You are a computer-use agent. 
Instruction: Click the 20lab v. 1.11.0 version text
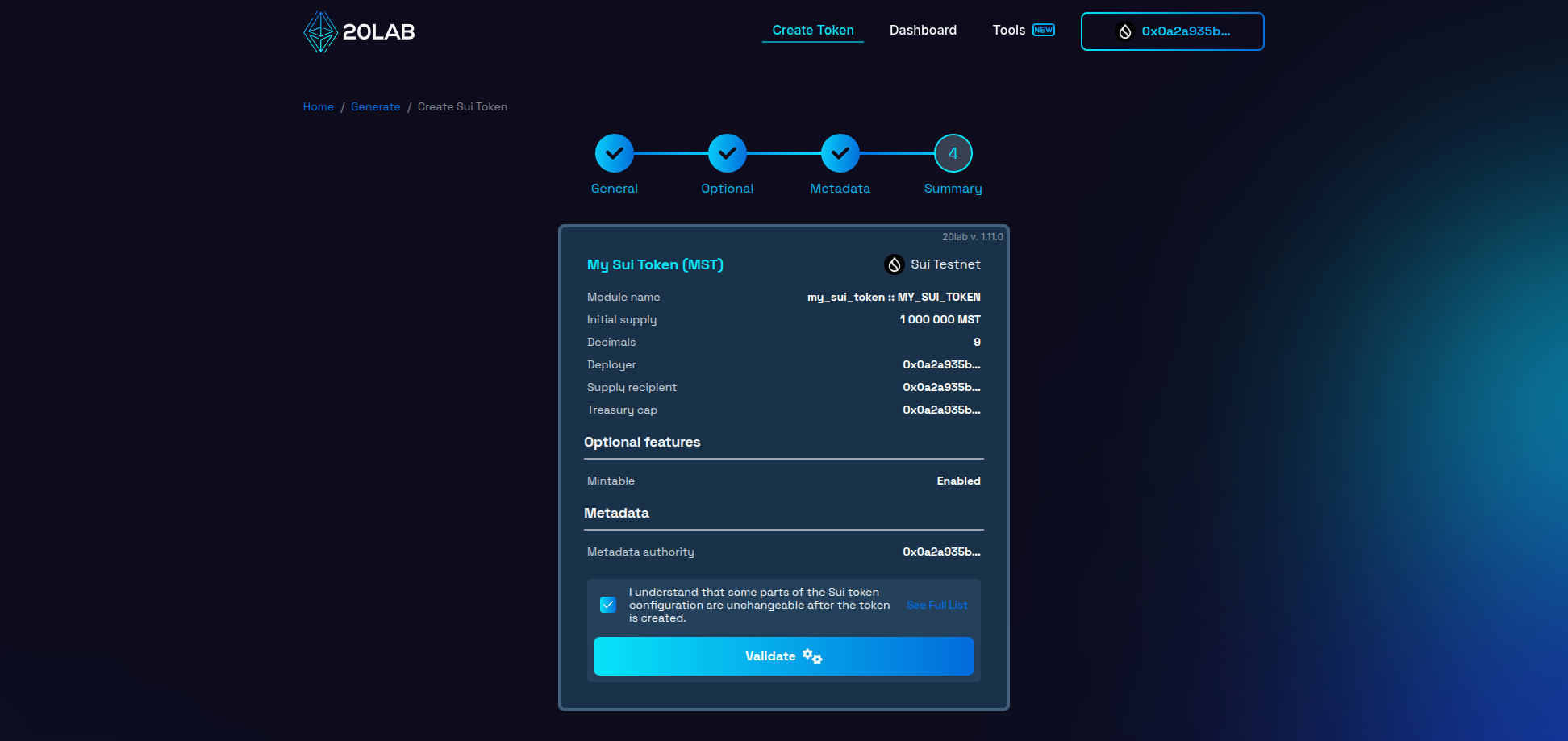click(973, 237)
